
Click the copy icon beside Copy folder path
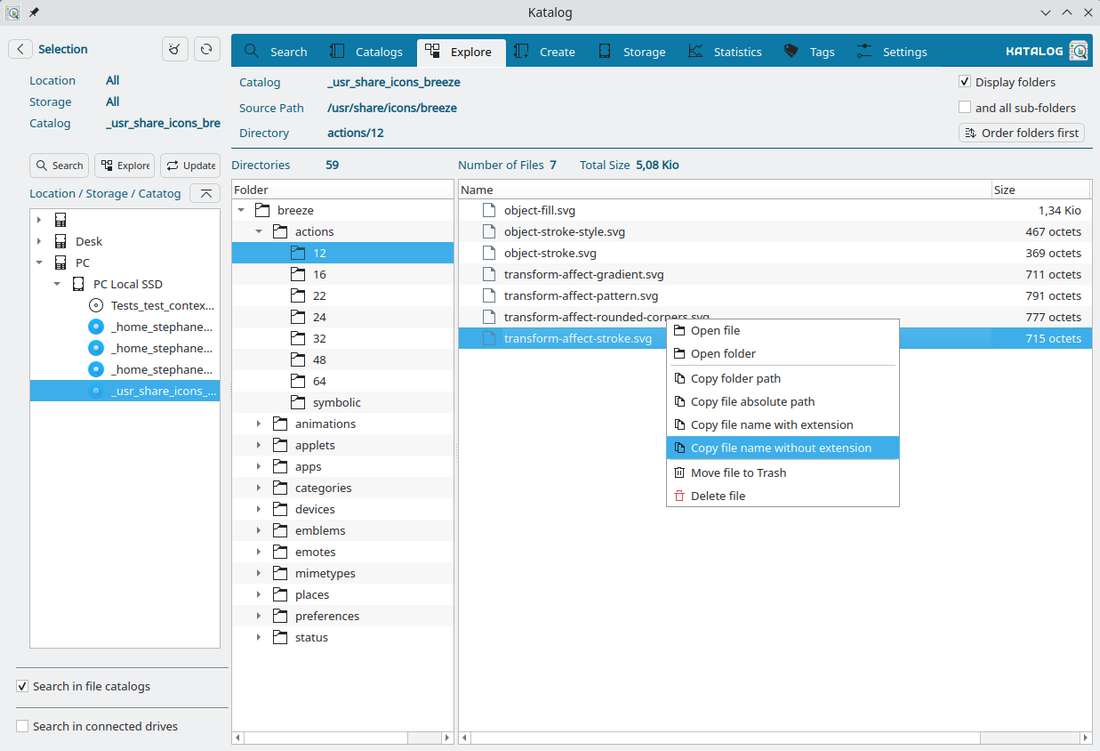pos(679,379)
